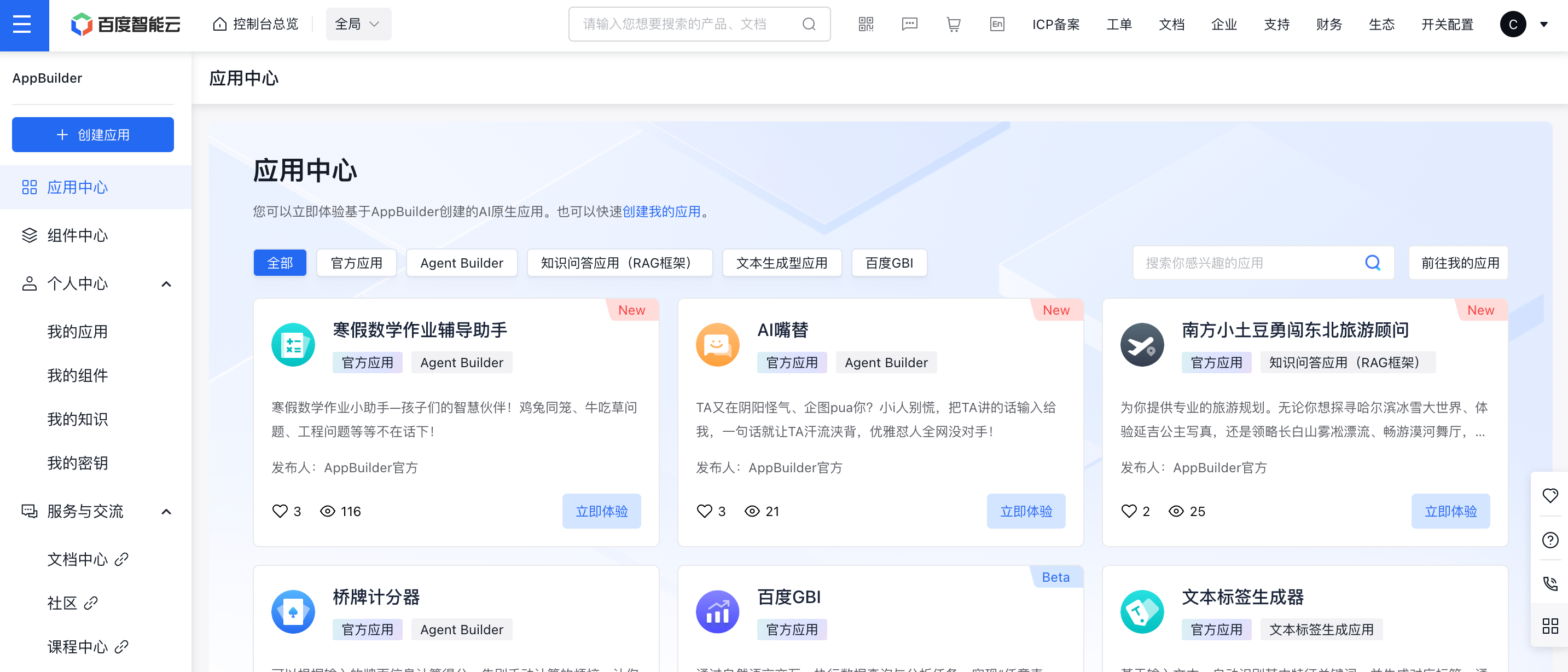Select the 百度GBI filter tab
Image resolution: width=1568 pixels, height=672 pixels.
click(889, 263)
